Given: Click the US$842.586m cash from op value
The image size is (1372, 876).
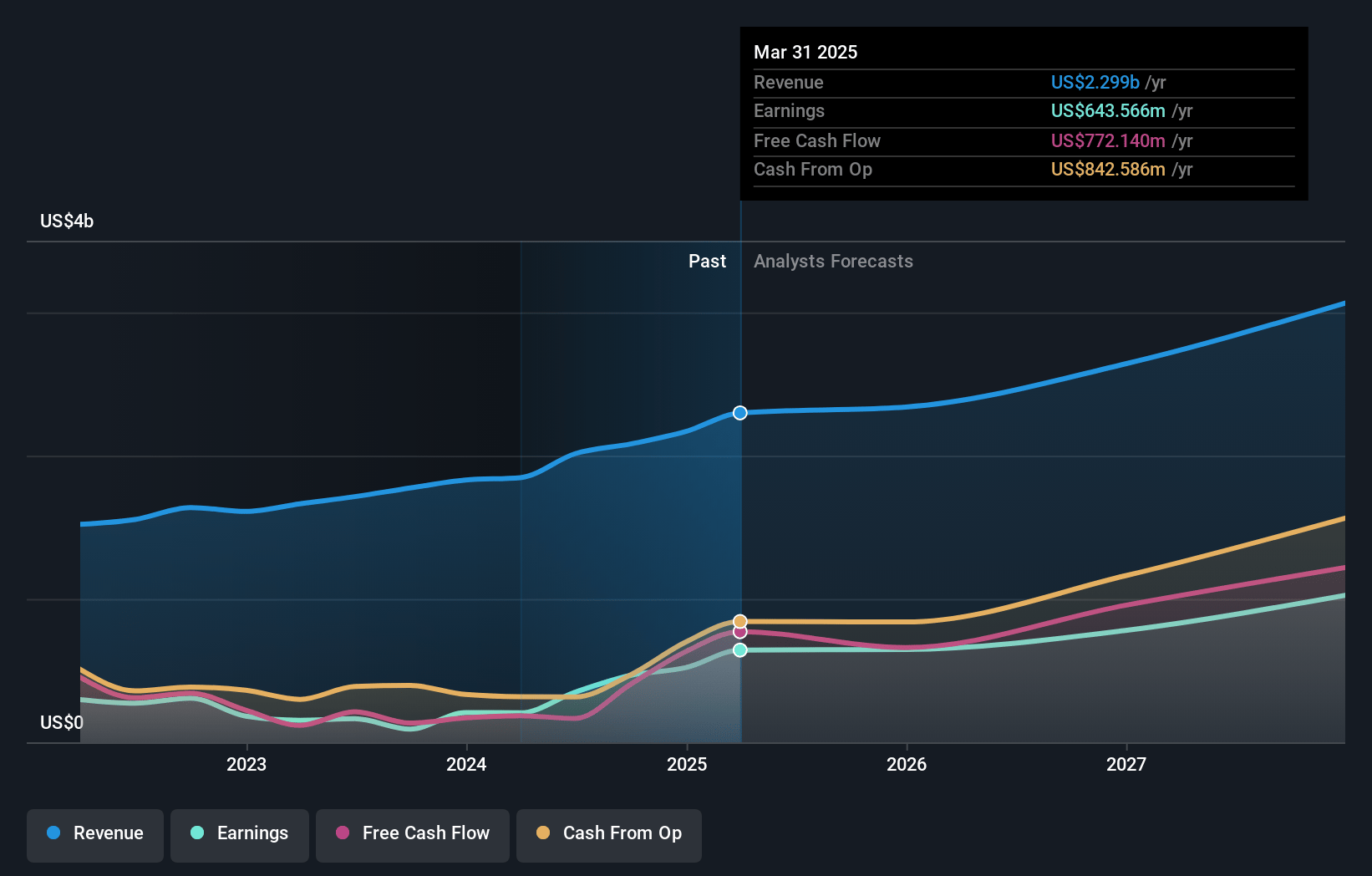Looking at the screenshot, I should tap(1108, 169).
